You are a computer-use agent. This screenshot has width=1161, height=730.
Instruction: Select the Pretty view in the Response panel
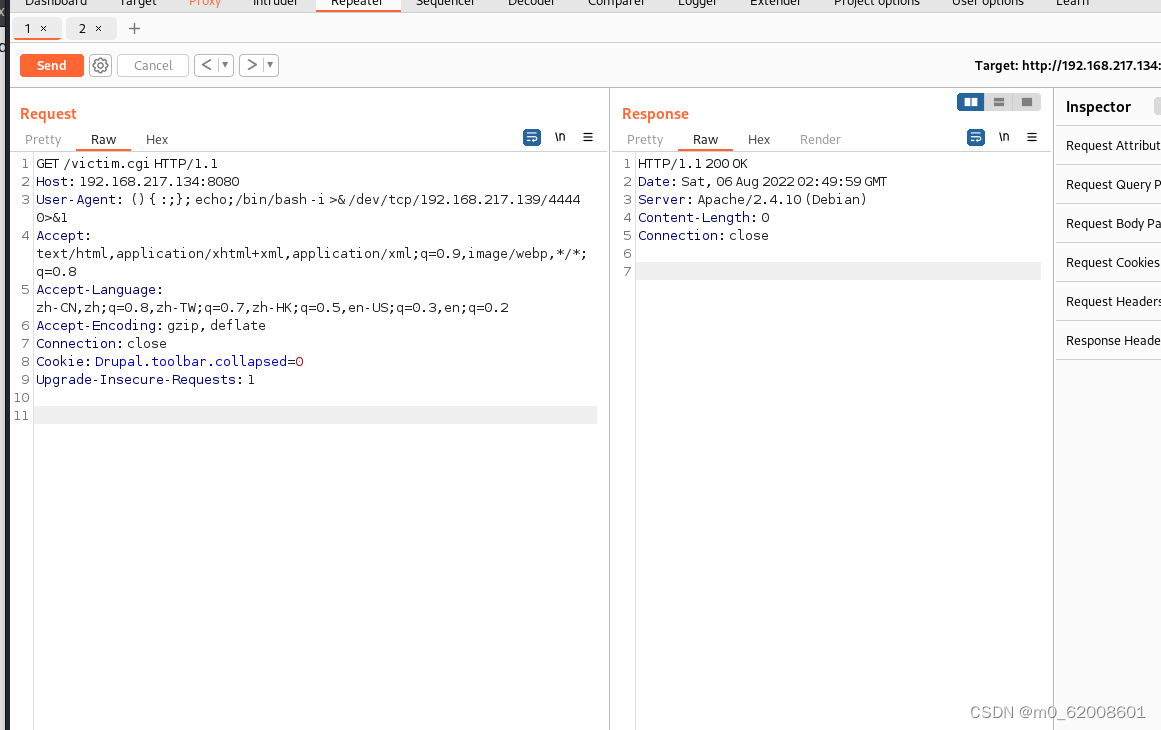pyautogui.click(x=645, y=139)
